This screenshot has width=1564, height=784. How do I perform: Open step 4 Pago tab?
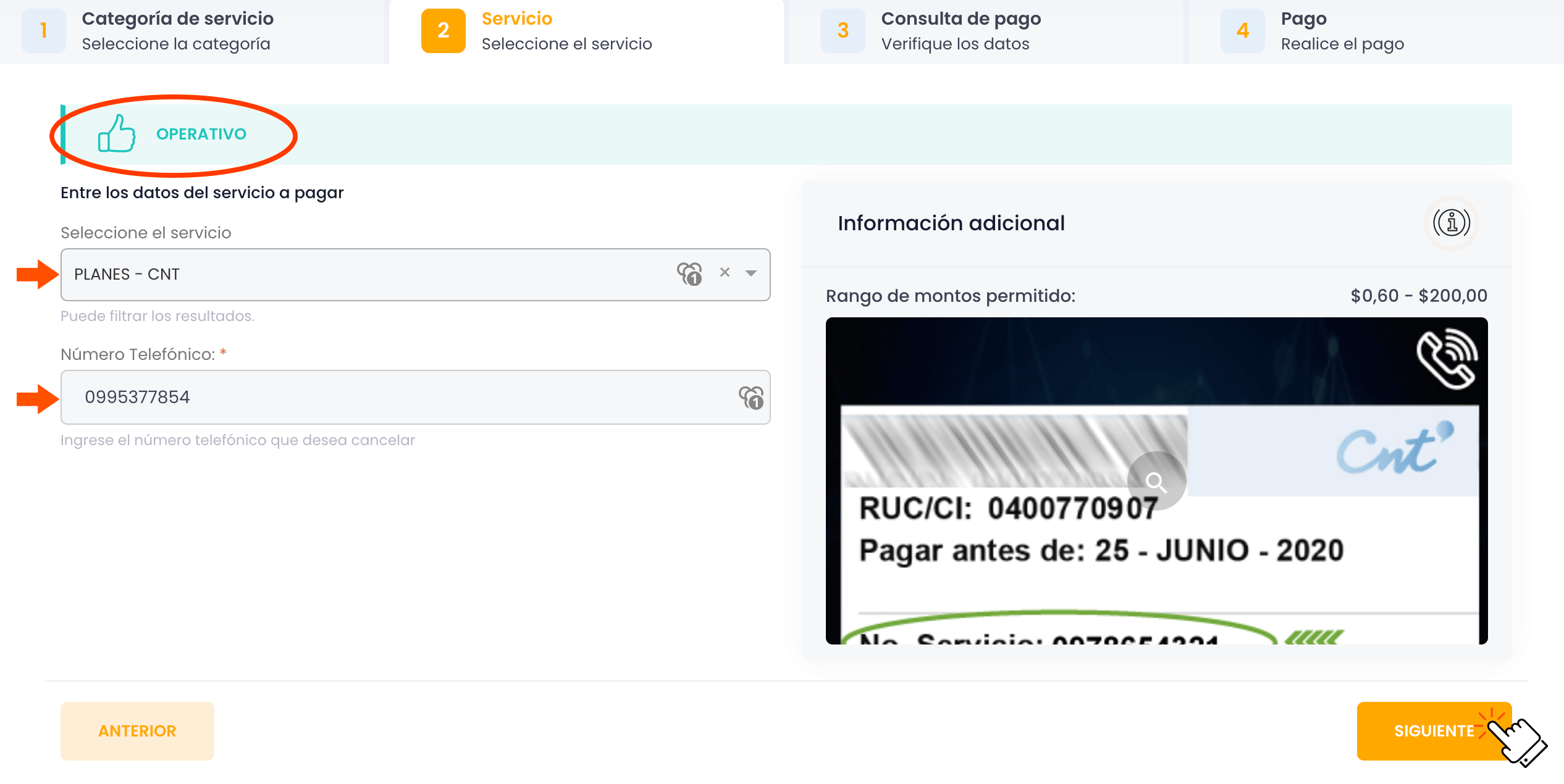tap(1376, 31)
